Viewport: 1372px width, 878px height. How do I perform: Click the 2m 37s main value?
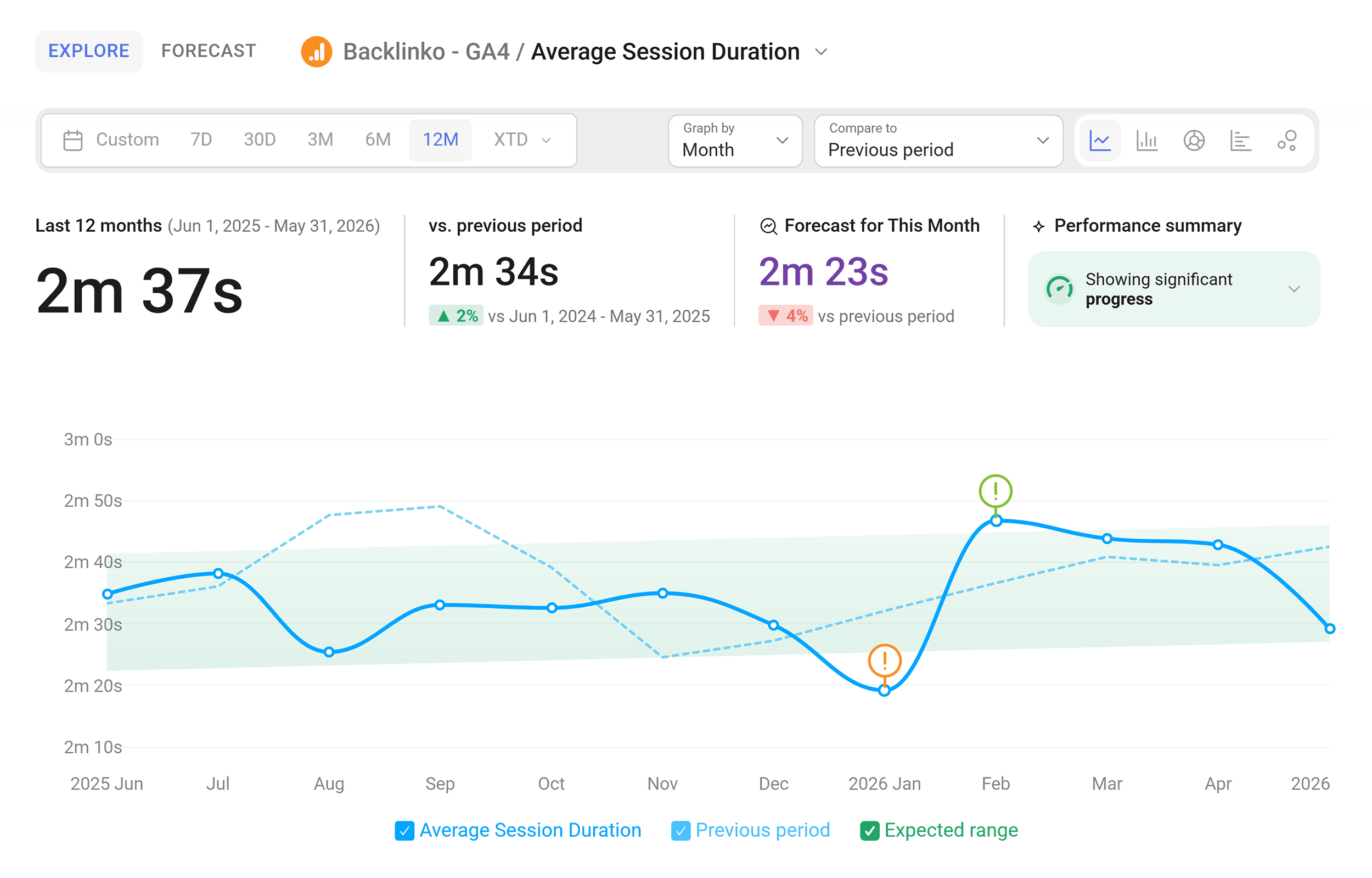point(139,291)
